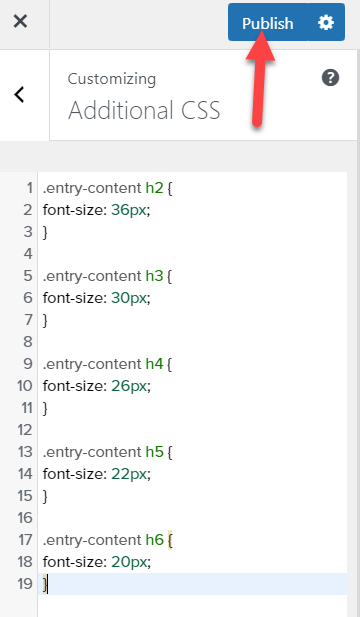This screenshot has height=617, width=360.
Task: Close the Customizer with the X icon
Action: 20,21
